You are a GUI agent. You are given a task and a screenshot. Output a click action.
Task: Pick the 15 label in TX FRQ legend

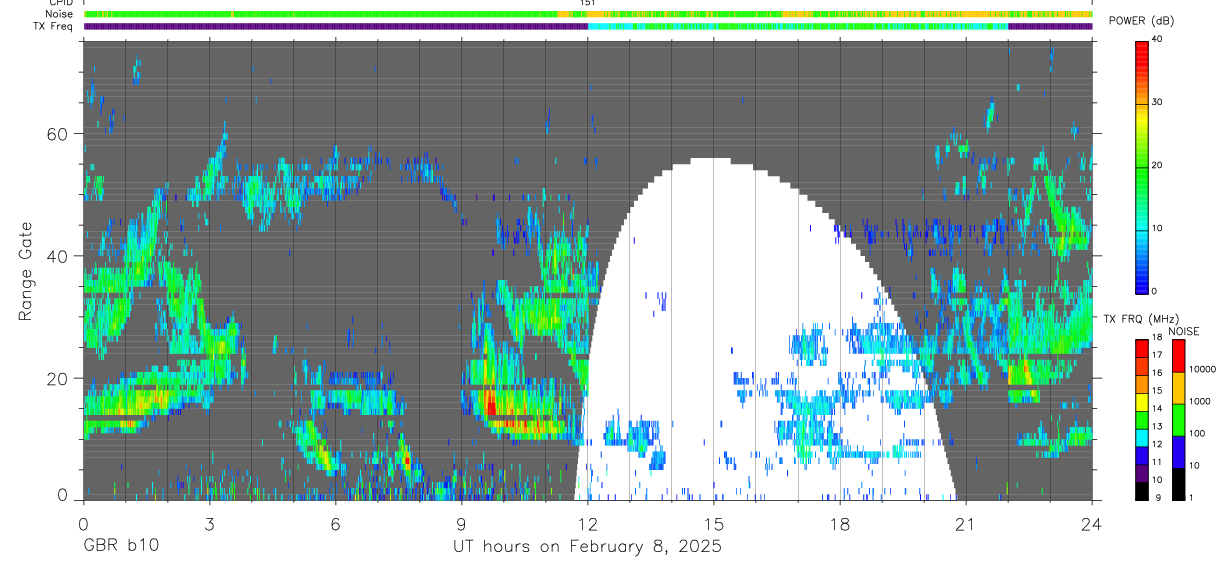point(1158,391)
